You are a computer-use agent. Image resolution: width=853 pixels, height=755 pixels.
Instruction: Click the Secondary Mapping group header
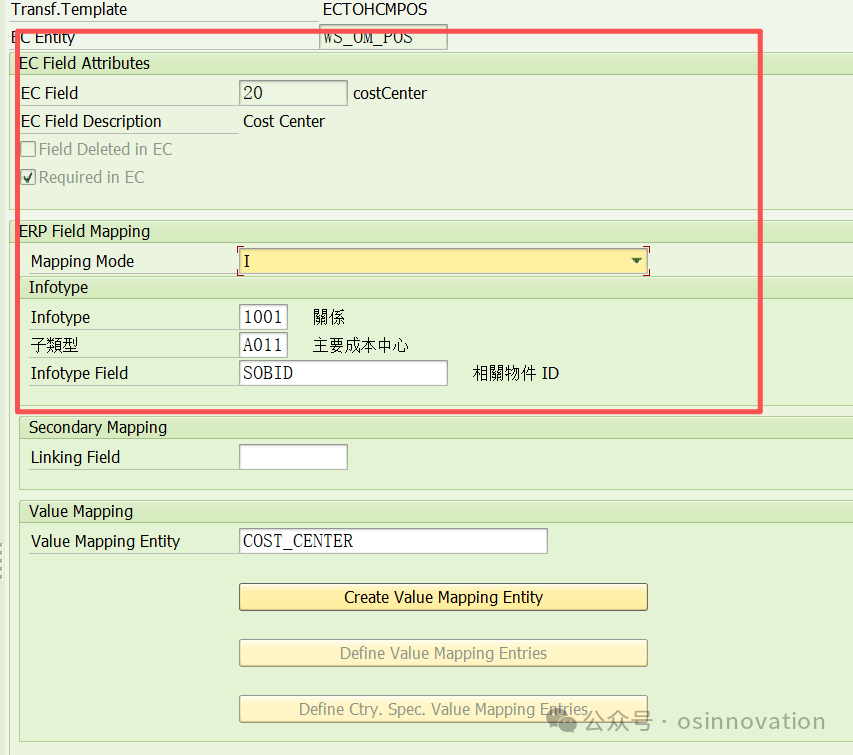point(98,428)
